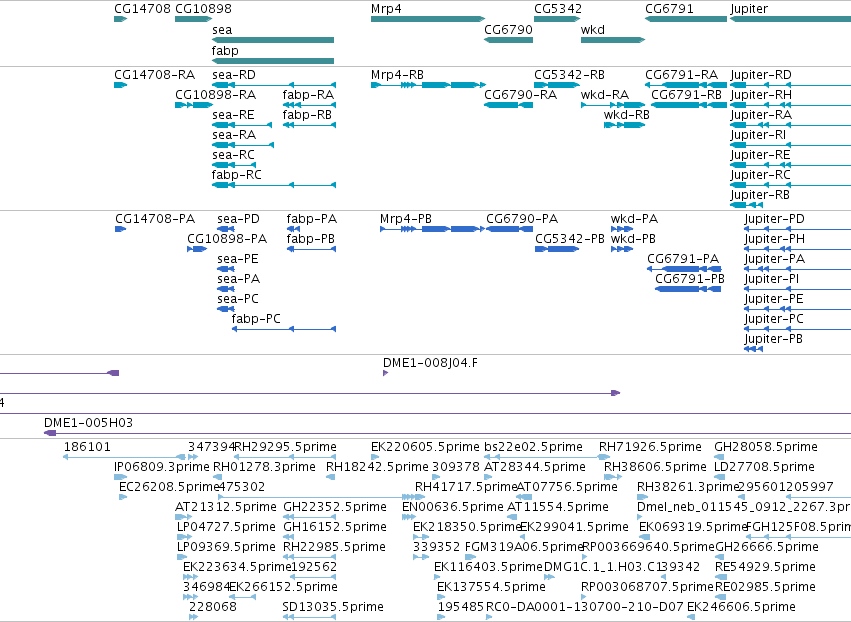The image size is (851, 622).
Task: Select EST EC26208.5prime
Action: pyautogui.click(x=123, y=497)
